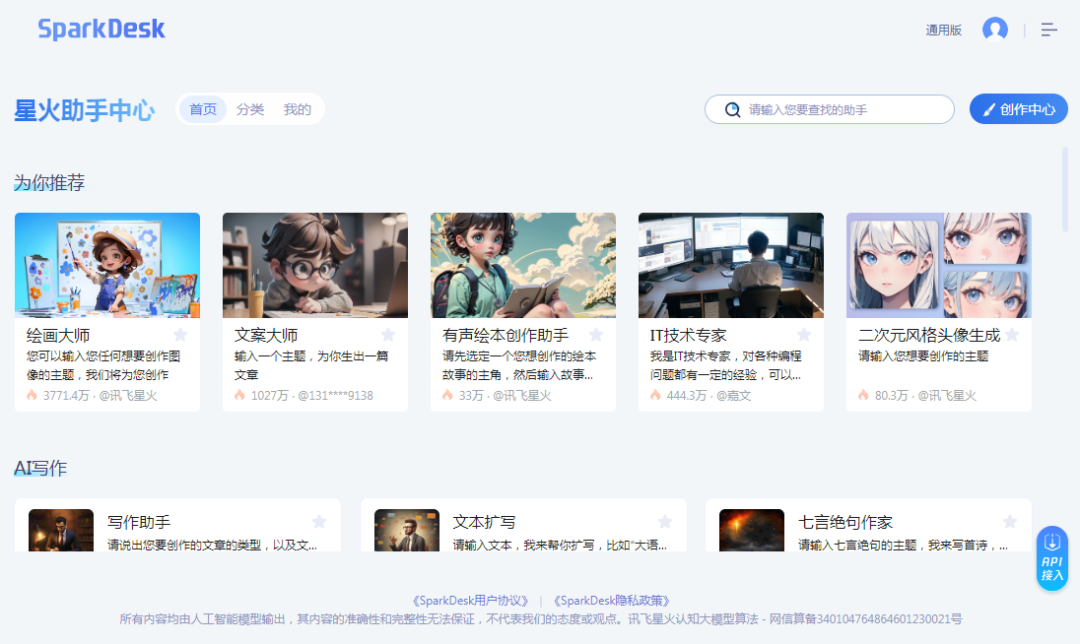Open the IT技术专家 thumbnail image
This screenshot has width=1080, height=644.
coord(731,265)
